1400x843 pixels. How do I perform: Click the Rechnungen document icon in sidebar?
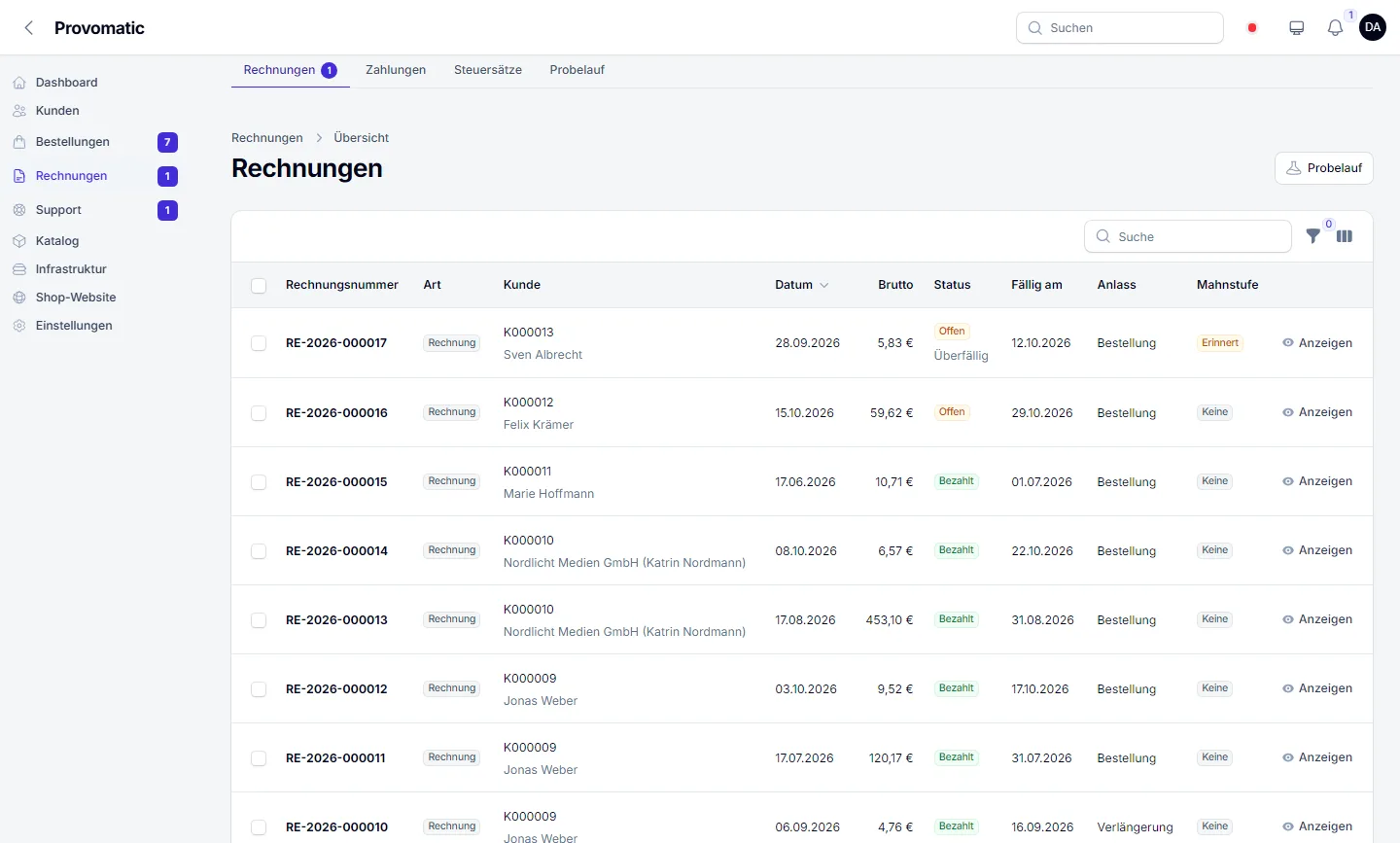pos(19,176)
